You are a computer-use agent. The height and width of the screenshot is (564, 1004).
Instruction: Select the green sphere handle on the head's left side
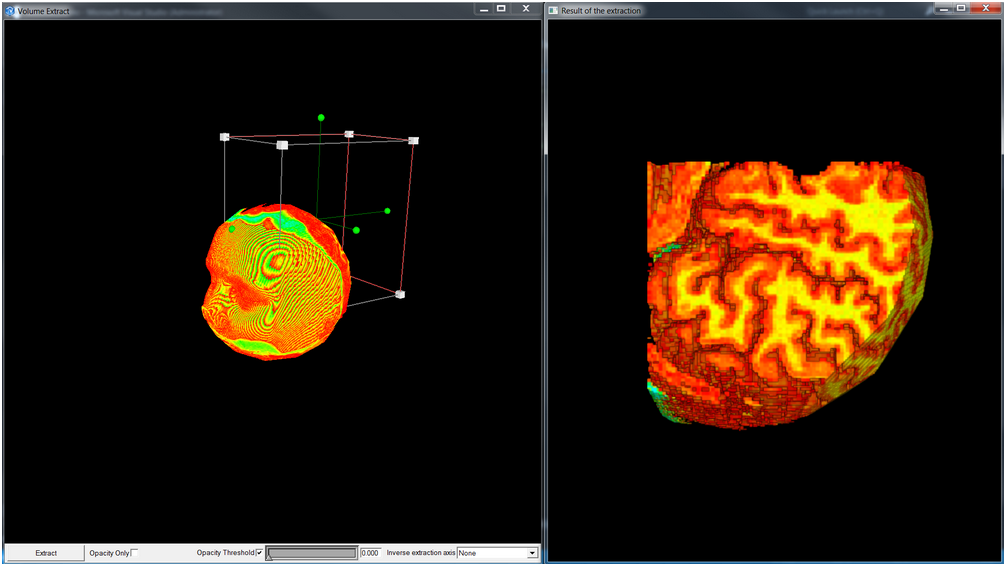(232, 229)
